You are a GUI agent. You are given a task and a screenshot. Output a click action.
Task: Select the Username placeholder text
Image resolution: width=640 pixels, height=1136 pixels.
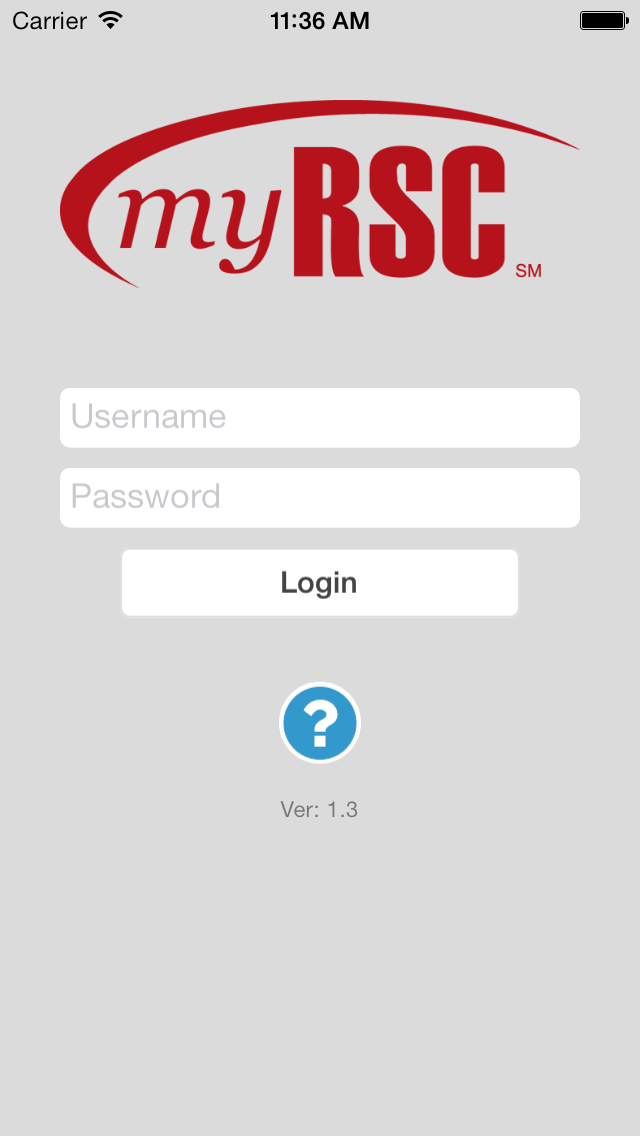(149, 417)
